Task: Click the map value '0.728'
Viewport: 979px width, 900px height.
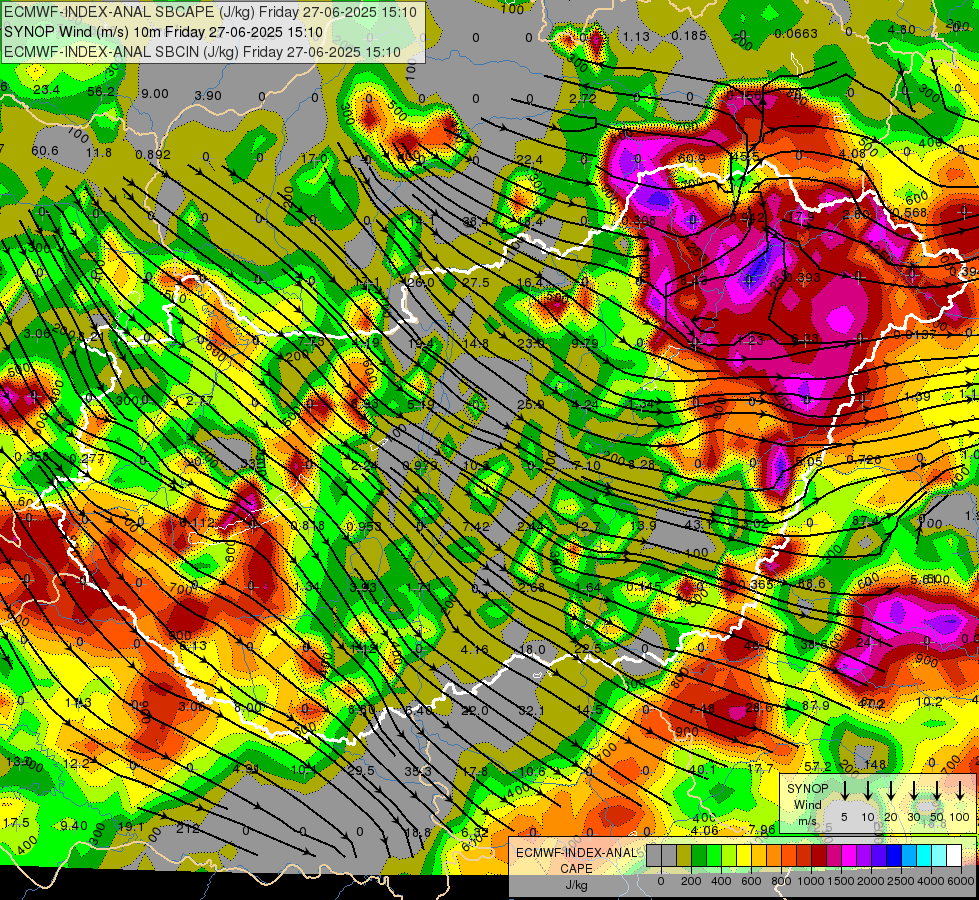Action: pyautogui.click(x=863, y=460)
